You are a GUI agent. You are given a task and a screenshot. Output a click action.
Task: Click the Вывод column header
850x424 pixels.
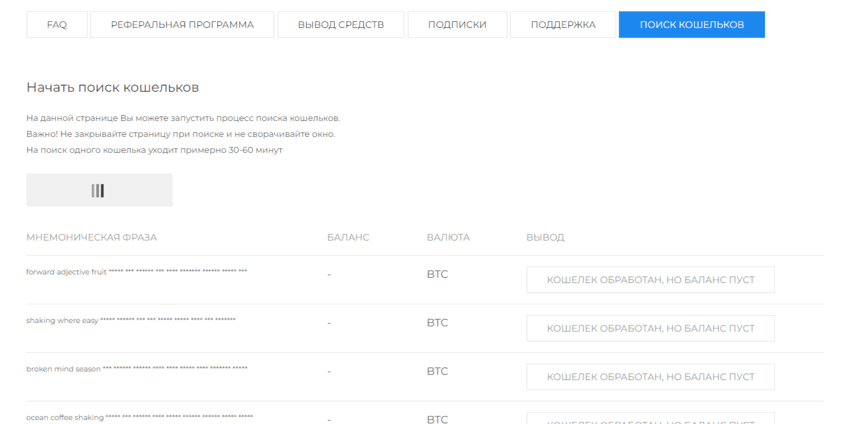pyautogui.click(x=545, y=238)
